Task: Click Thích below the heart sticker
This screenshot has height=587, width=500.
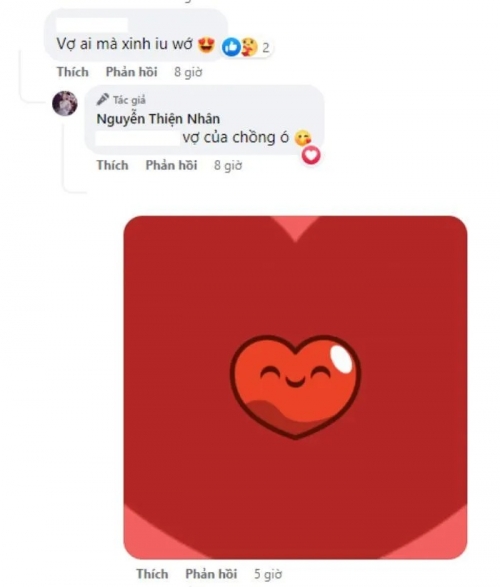Action: 152,574
